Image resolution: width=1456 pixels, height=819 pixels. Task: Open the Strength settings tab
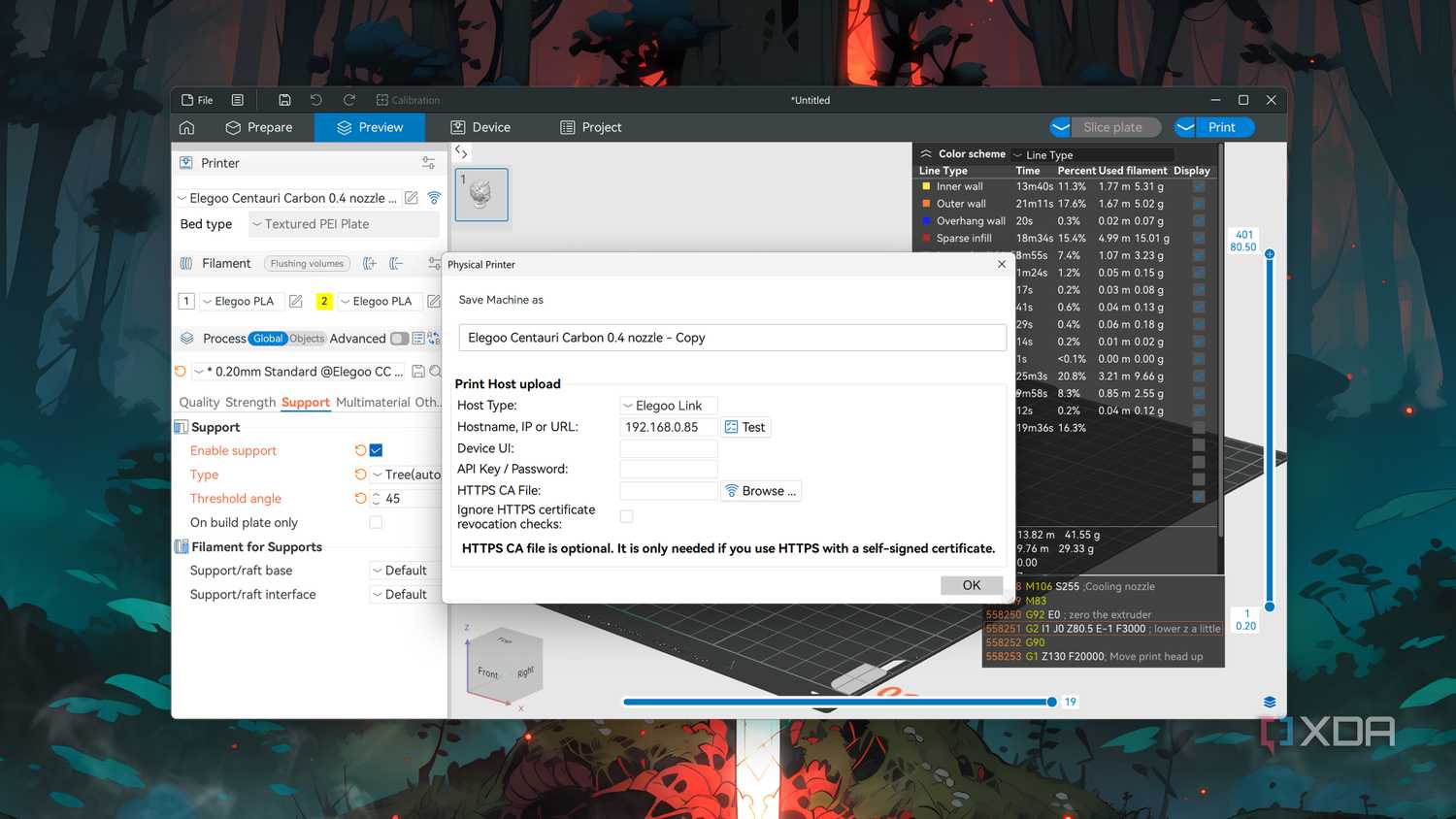coord(250,402)
